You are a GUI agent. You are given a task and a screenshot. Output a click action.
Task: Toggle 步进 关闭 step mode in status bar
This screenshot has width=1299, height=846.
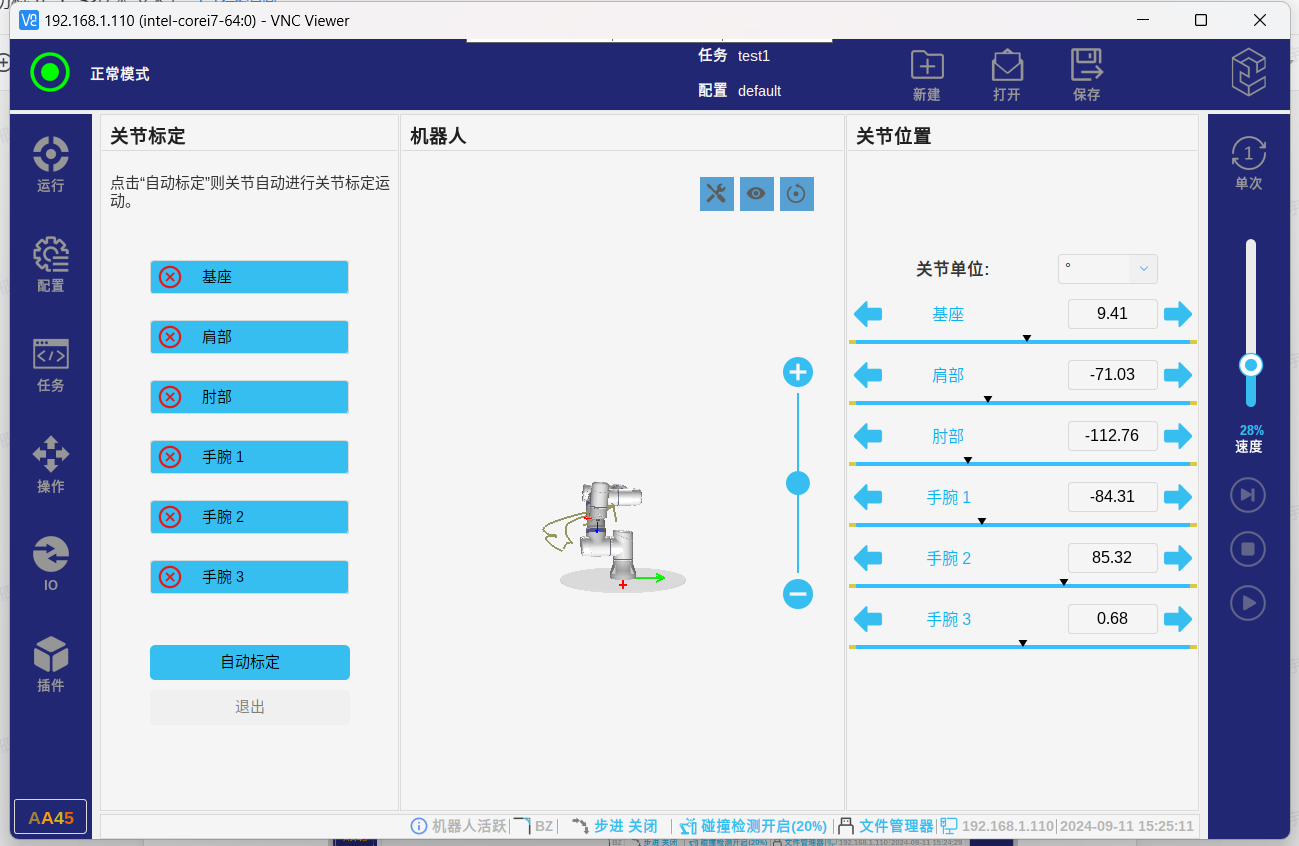point(615,826)
